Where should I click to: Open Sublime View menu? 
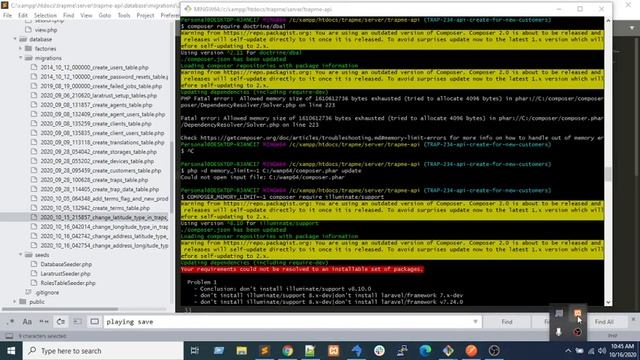pos(86,15)
